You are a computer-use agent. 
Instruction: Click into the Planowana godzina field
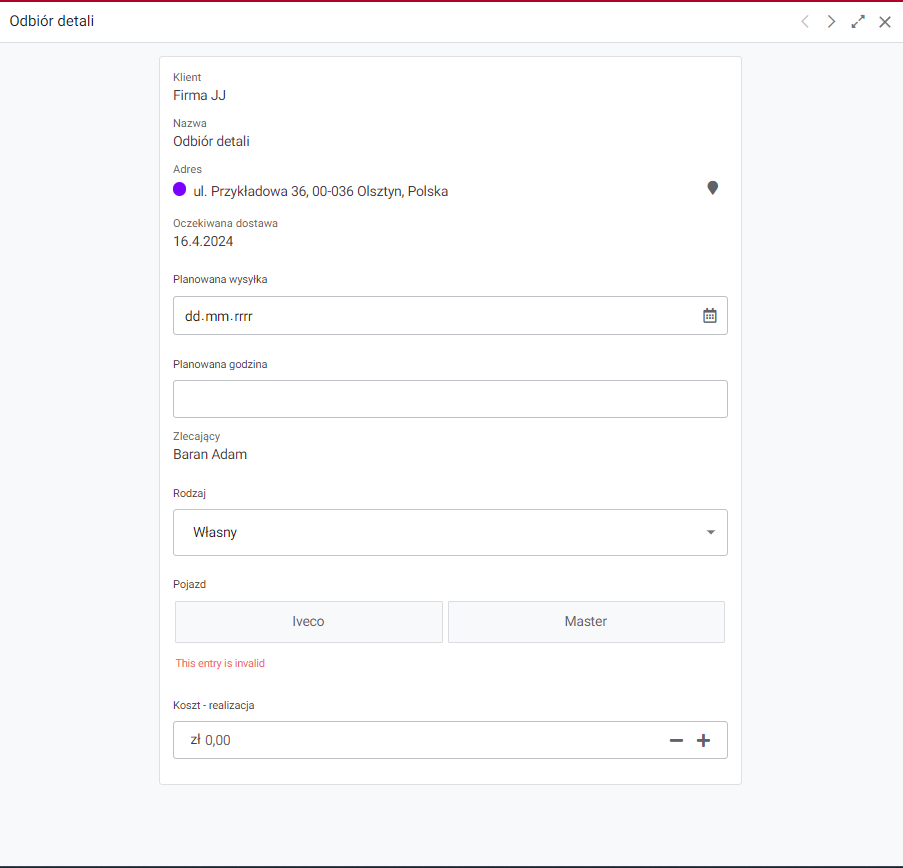(x=450, y=399)
